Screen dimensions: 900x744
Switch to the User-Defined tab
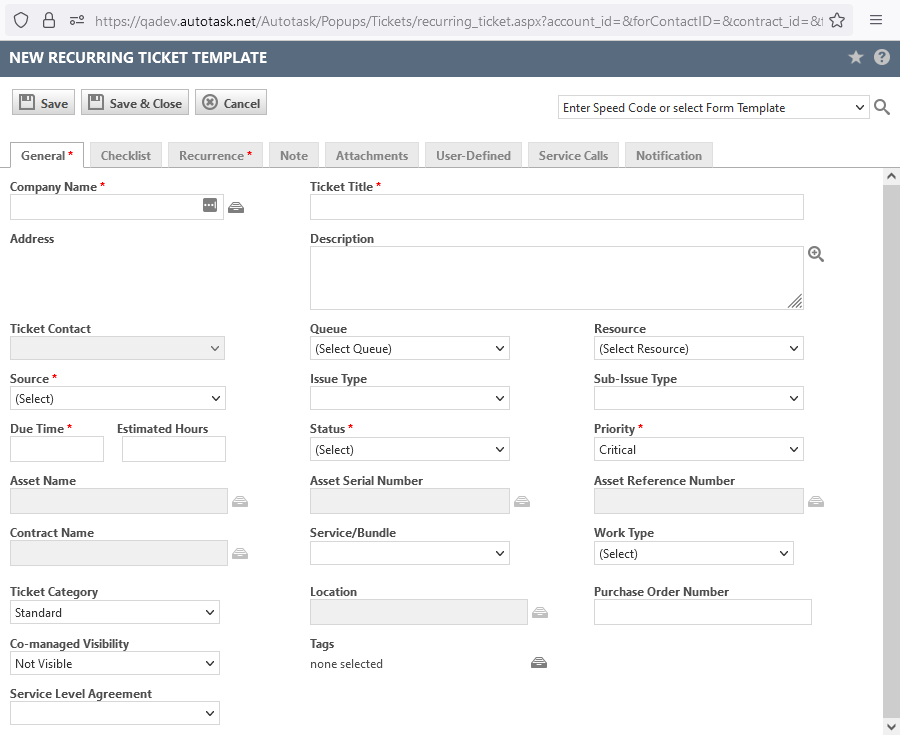click(474, 156)
